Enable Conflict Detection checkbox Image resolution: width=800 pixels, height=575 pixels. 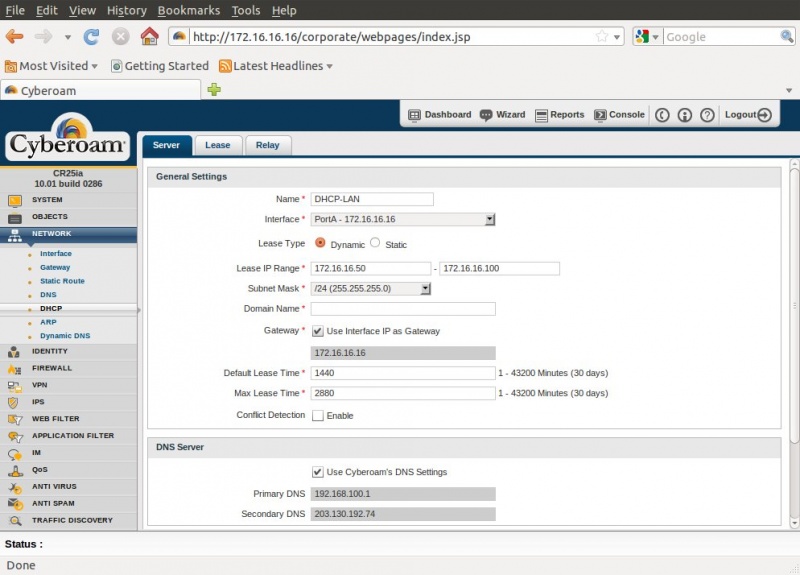point(318,415)
